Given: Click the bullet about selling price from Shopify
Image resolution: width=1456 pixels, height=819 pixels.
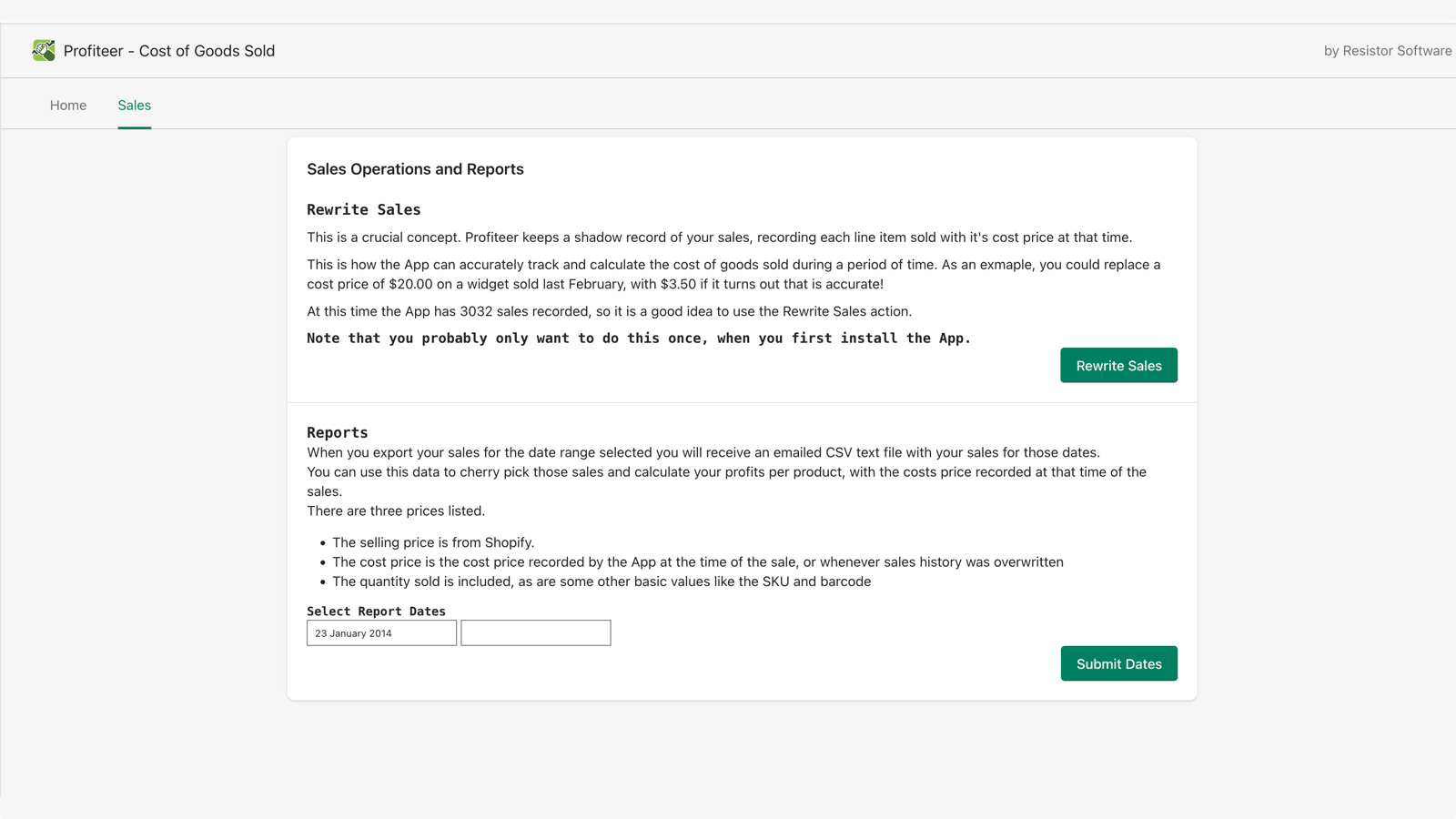Looking at the screenshot, I should click(432, 542).
